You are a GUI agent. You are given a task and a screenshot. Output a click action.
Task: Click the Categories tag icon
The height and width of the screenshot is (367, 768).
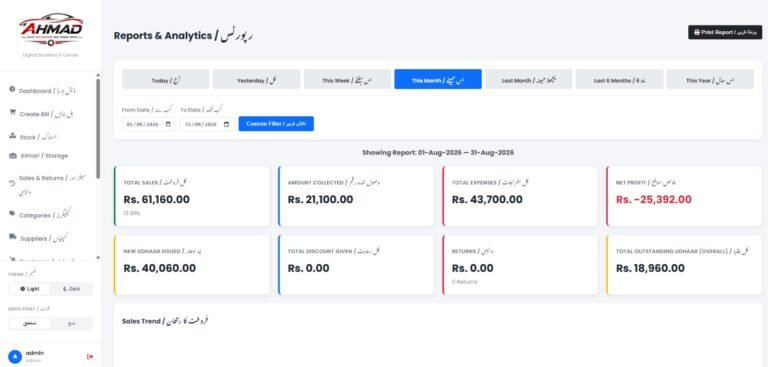pos(12,214)
